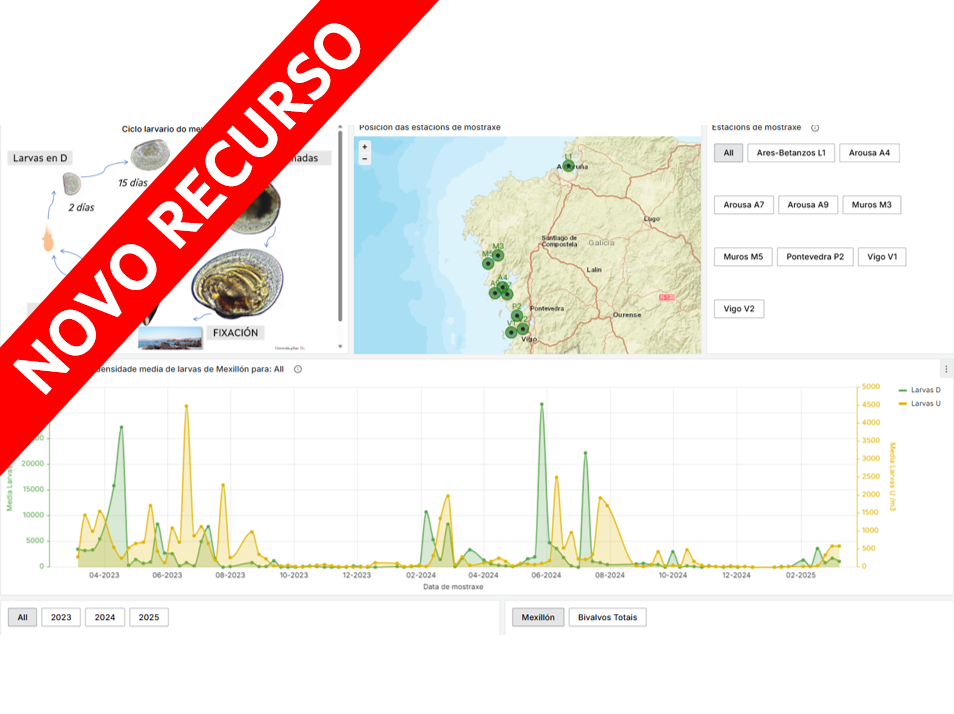Click info icon beside the chart title
Image resolution: width=954 pixels, height=714 pixels.
coord(298,369)
